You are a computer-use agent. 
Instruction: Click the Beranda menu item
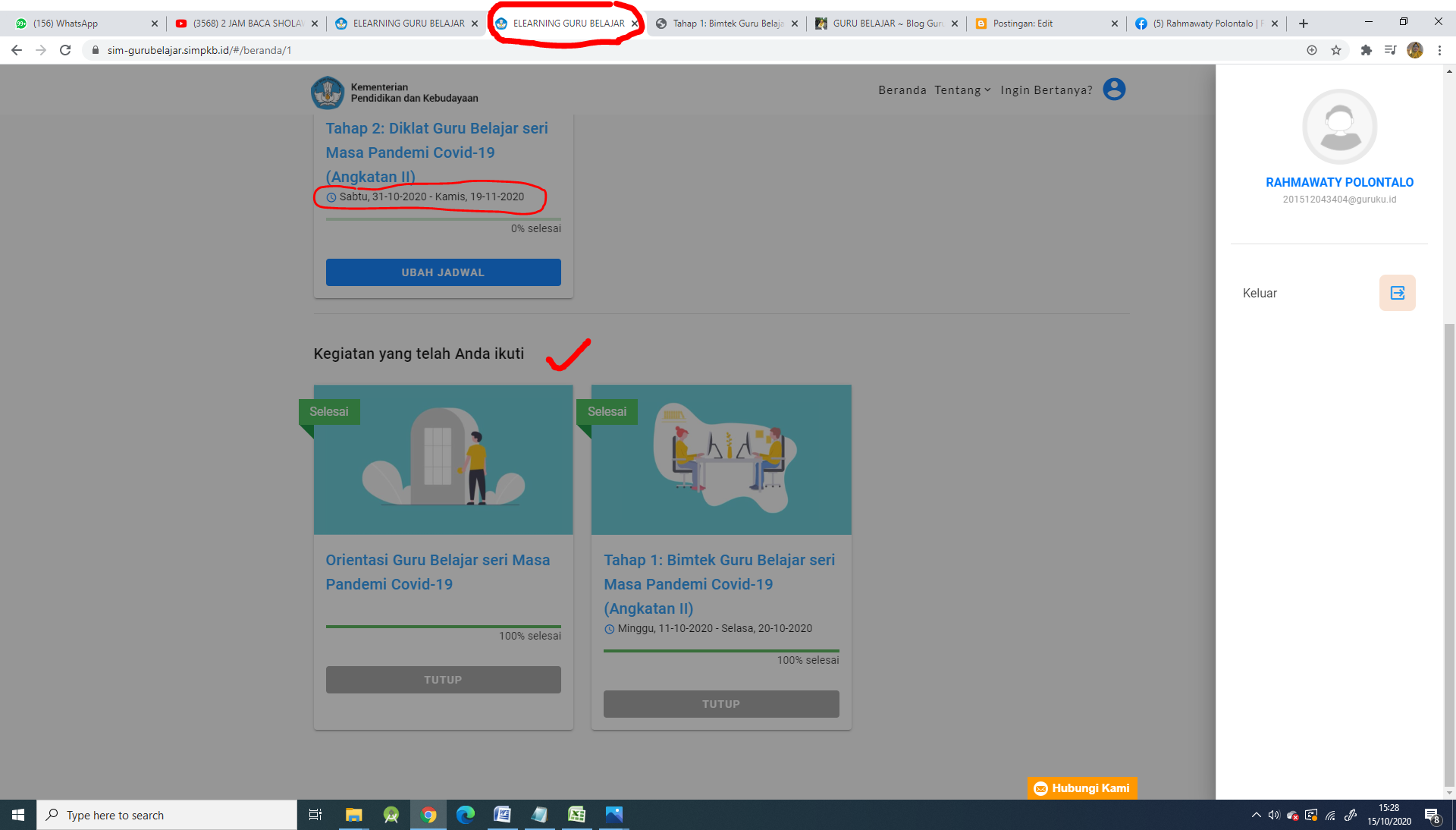[x=902, y=90]
